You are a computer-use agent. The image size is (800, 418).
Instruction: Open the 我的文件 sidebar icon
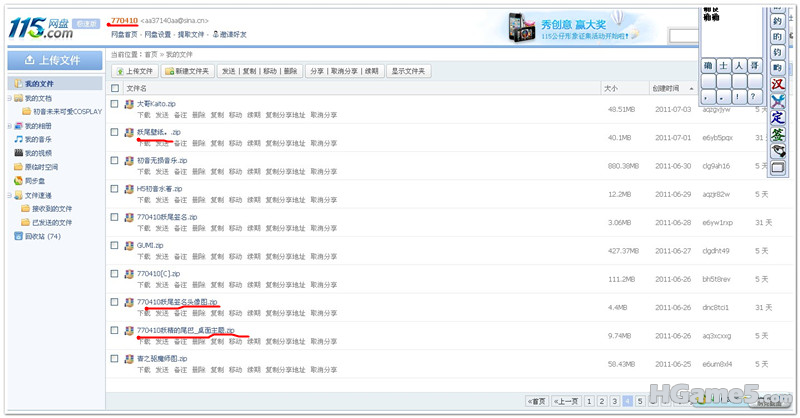(18, 83)
